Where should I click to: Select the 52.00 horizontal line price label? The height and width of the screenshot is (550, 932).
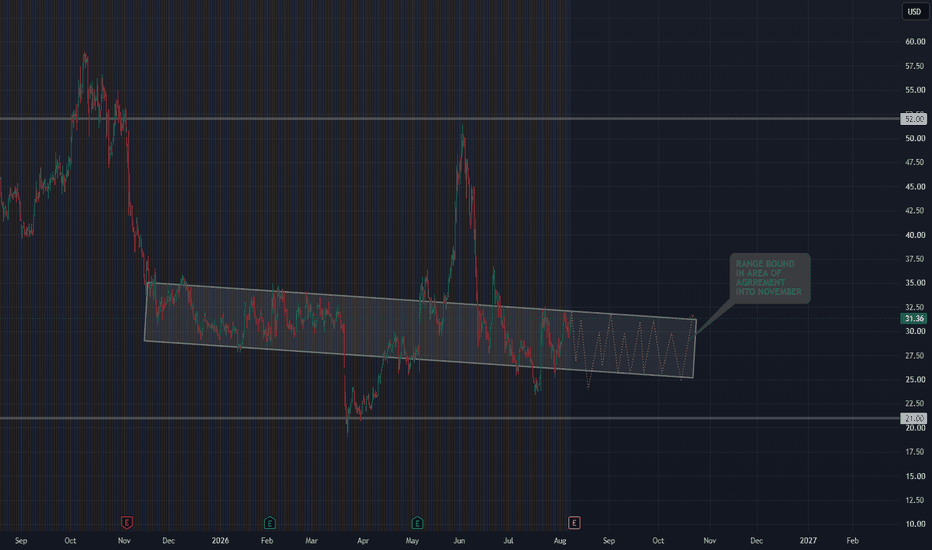click(x=914, y=119)
